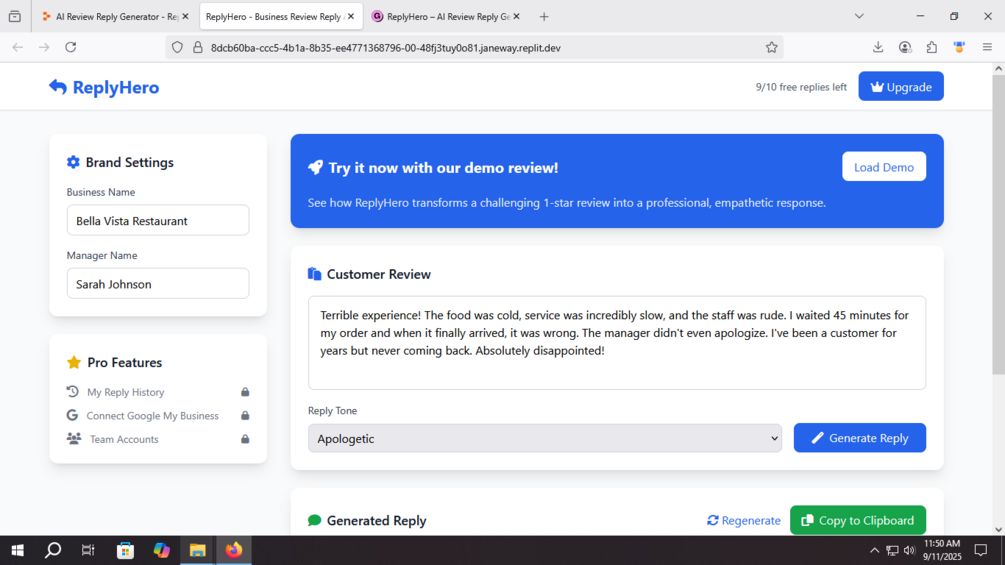Click the Google G icon
Viewport: 1005px width, 565px height.
coord(72,415)
